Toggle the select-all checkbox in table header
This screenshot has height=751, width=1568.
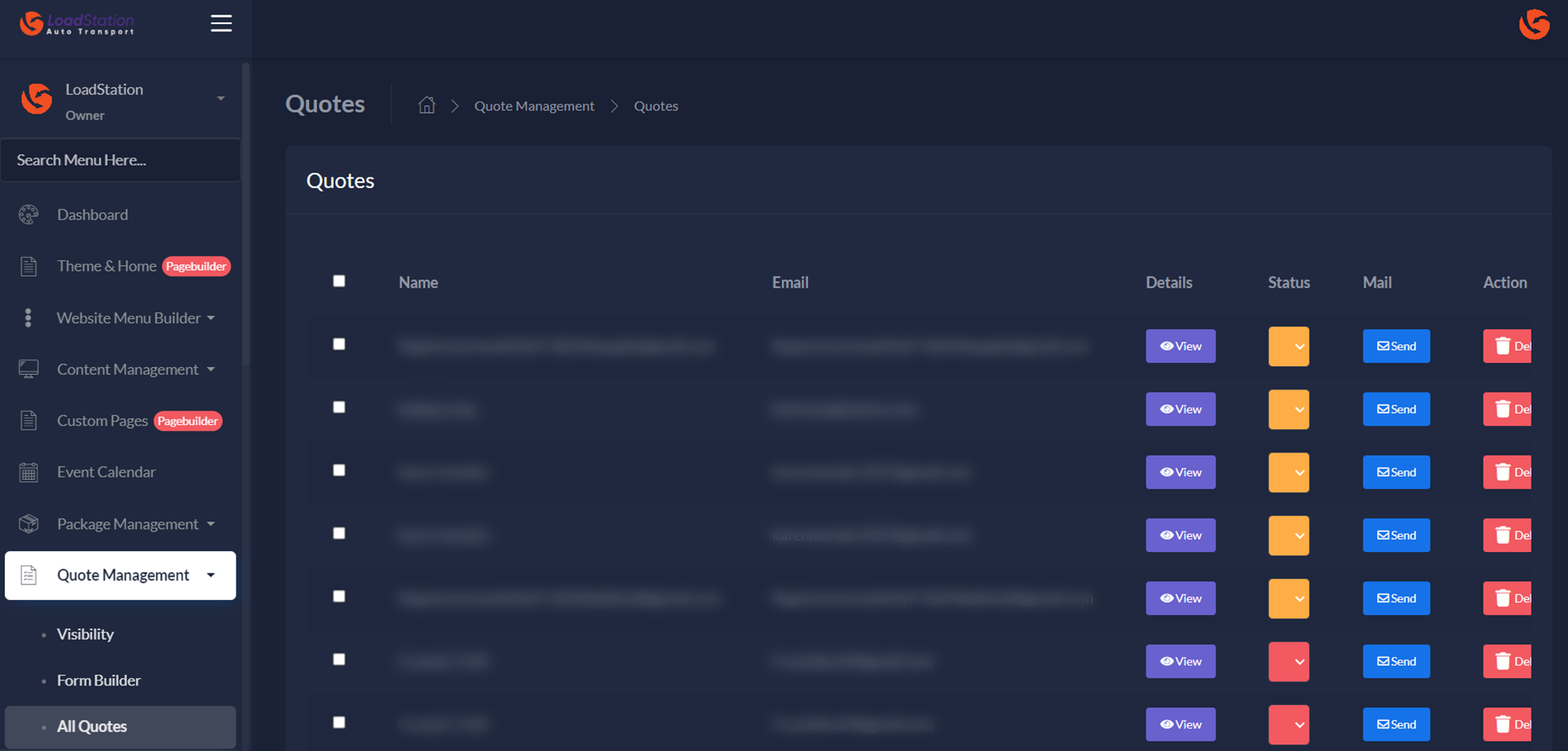pyautogui.click(x=339, y=281)
